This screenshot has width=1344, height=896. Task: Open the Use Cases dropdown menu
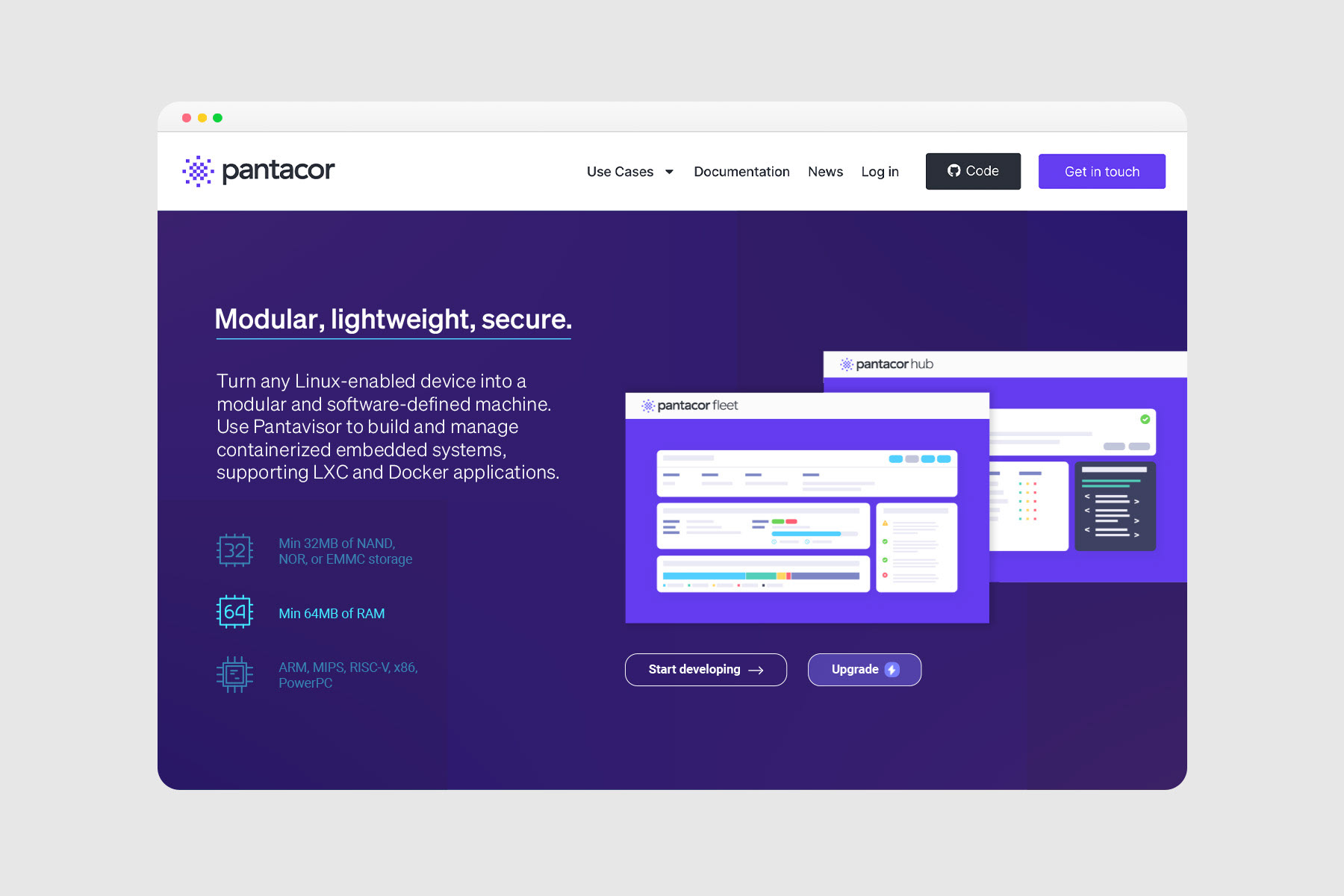[630, 172]
